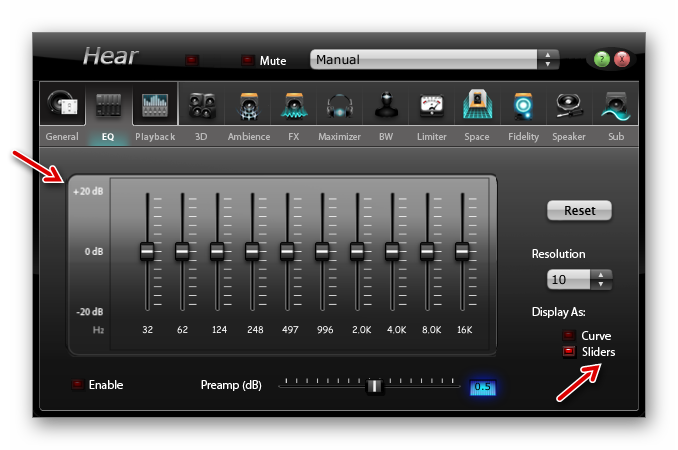678x450 pixels.
Task: Click the -20 dB scale label
Action: (x=90, y=312)
